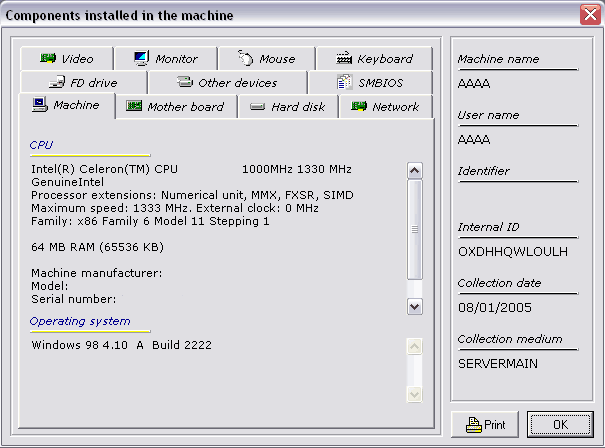Click Collection medium 'SERVERMAIN'
The width and height of the screenshot is (605, 448).
(x=498, y=363)
